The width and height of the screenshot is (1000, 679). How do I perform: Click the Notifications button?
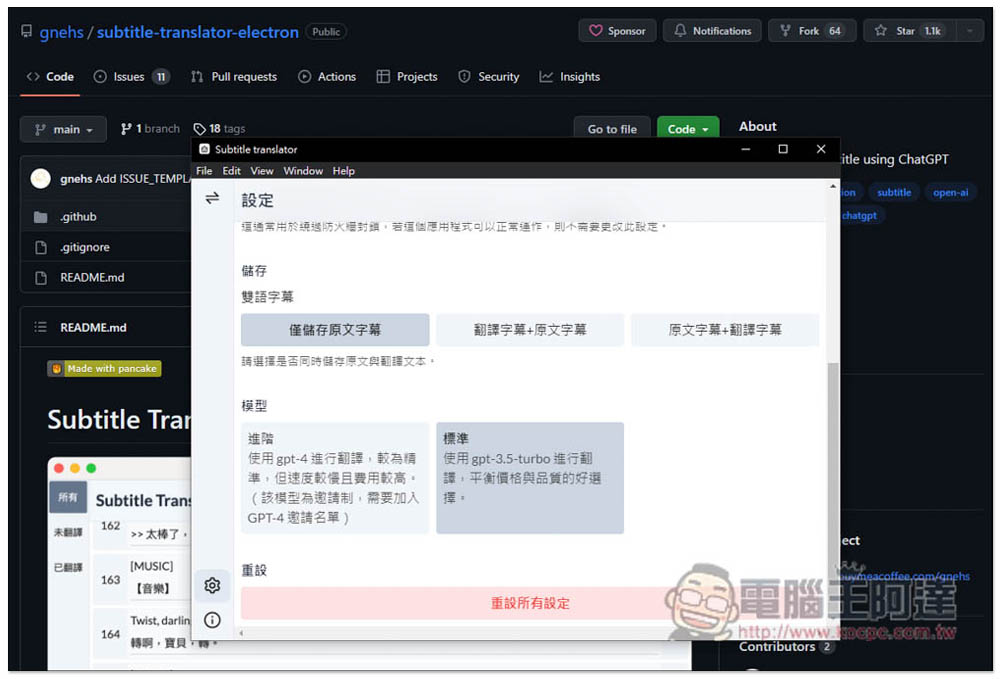tap(712, 31)
